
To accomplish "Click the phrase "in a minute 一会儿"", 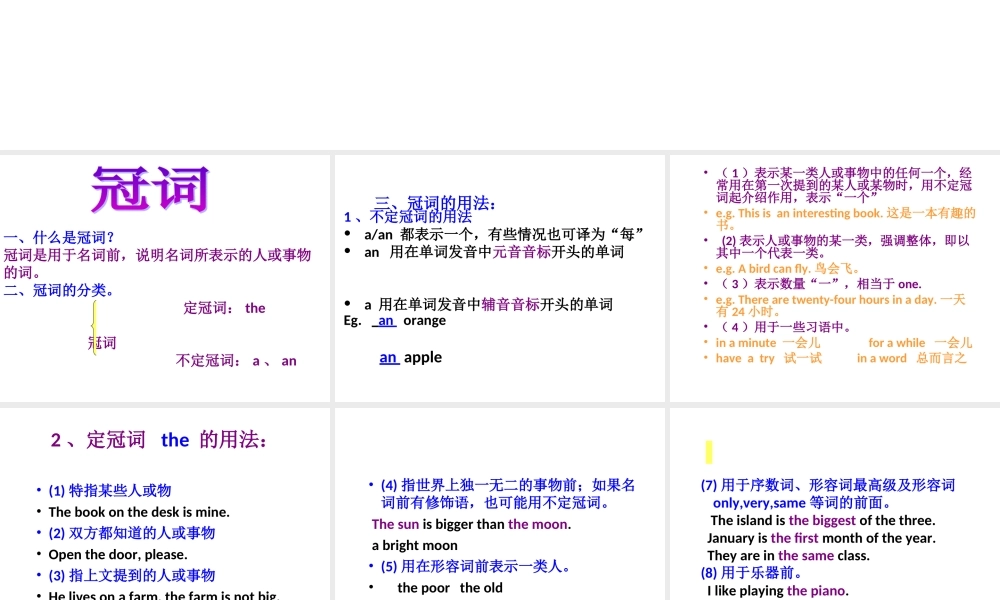I will coord(768,342).
